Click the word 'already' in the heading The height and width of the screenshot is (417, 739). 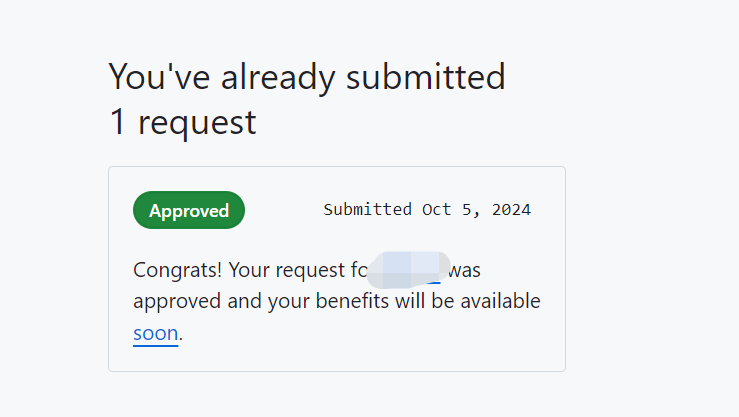(x=278, y=78)
